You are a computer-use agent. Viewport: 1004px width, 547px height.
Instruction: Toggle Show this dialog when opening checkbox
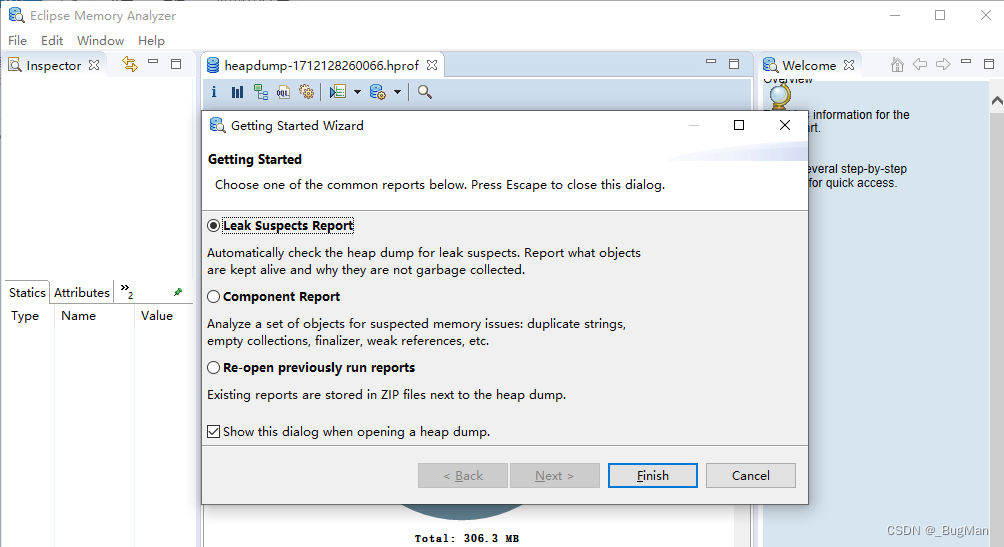coord(213,432)
